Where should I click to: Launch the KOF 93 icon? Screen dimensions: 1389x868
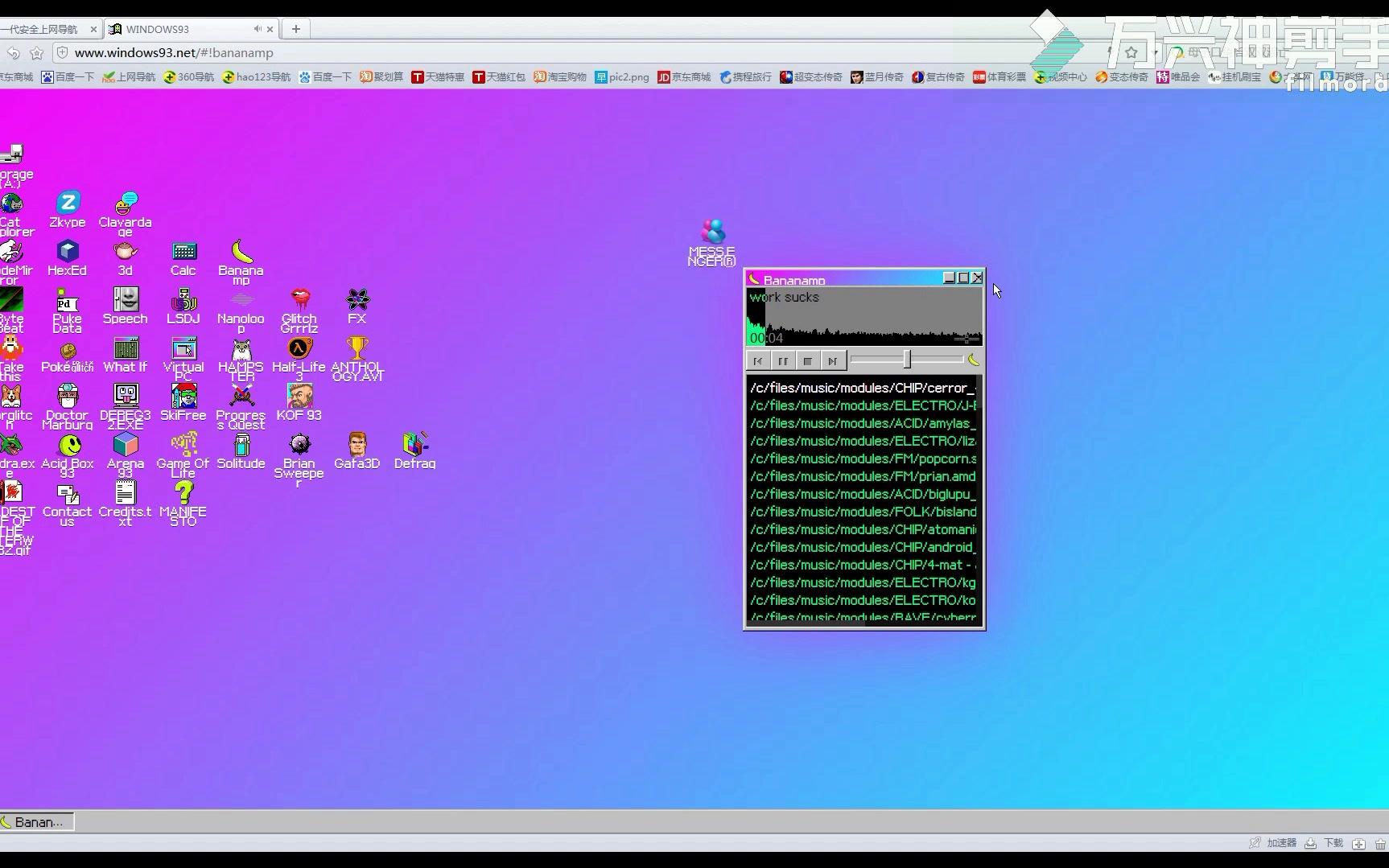[299, 402]
